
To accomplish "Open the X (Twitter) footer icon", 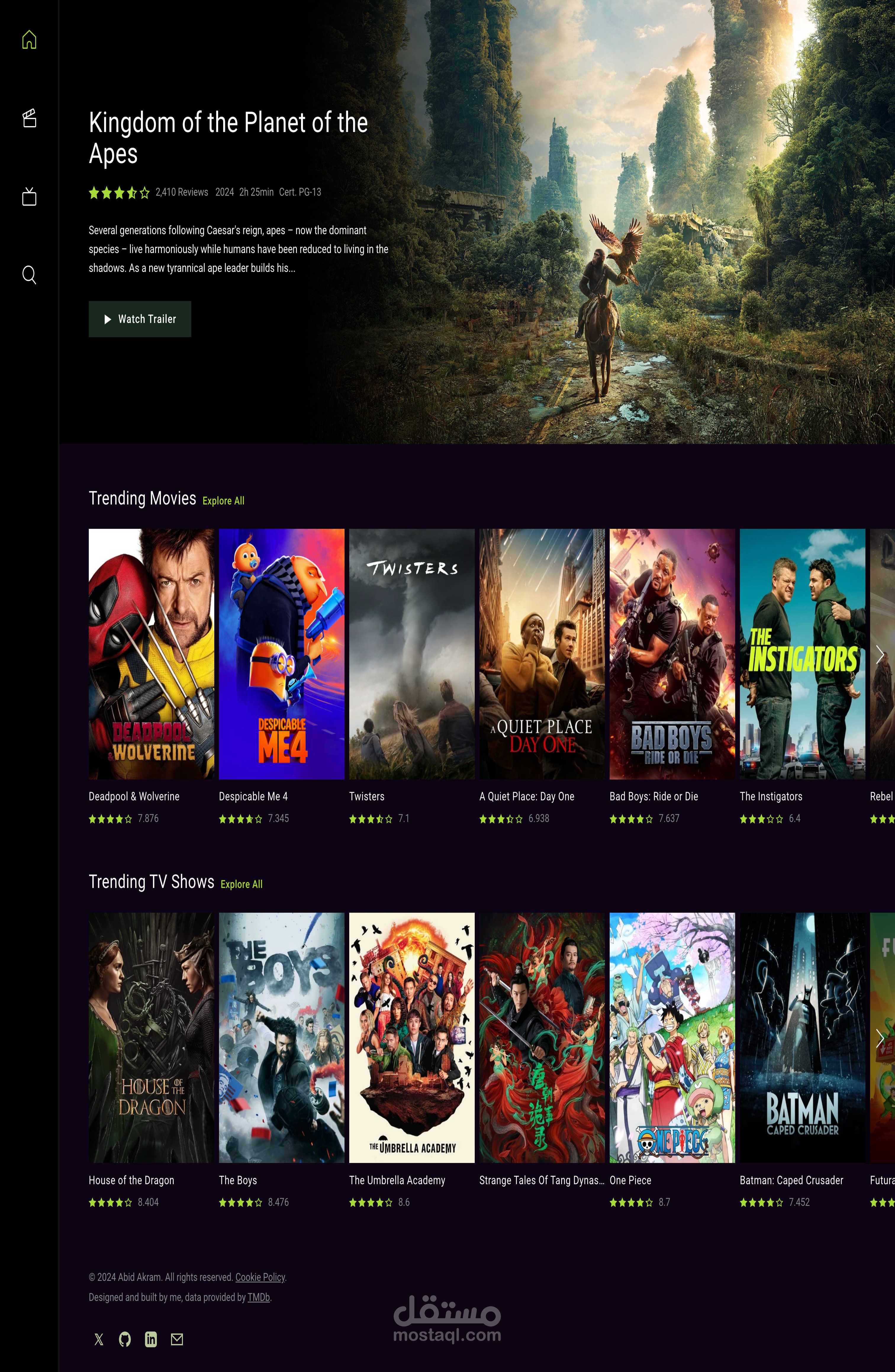I will [x=99, y=1339].
